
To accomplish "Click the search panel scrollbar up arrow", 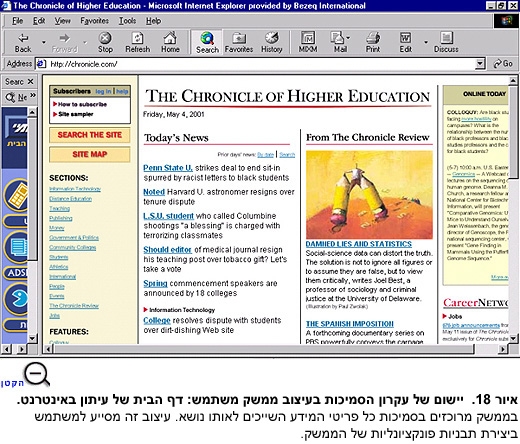I will click(x=32, y=112).
